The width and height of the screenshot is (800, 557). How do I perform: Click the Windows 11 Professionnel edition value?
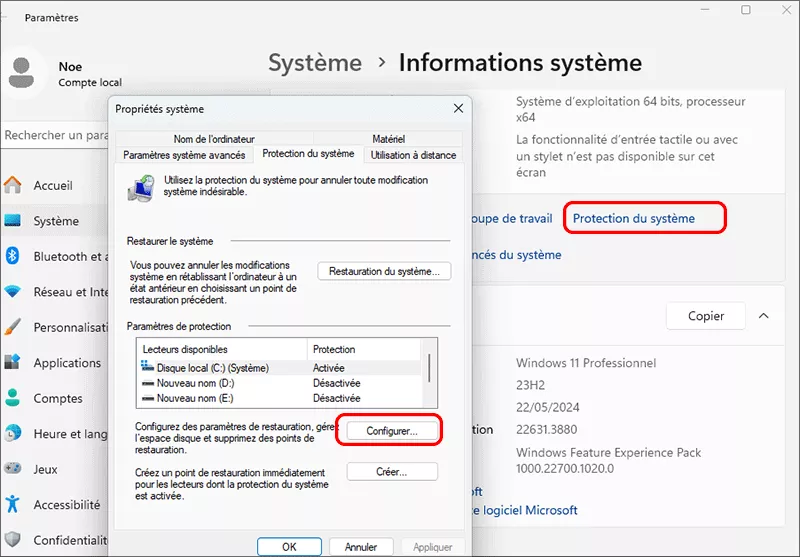click(x=586, y=363)
